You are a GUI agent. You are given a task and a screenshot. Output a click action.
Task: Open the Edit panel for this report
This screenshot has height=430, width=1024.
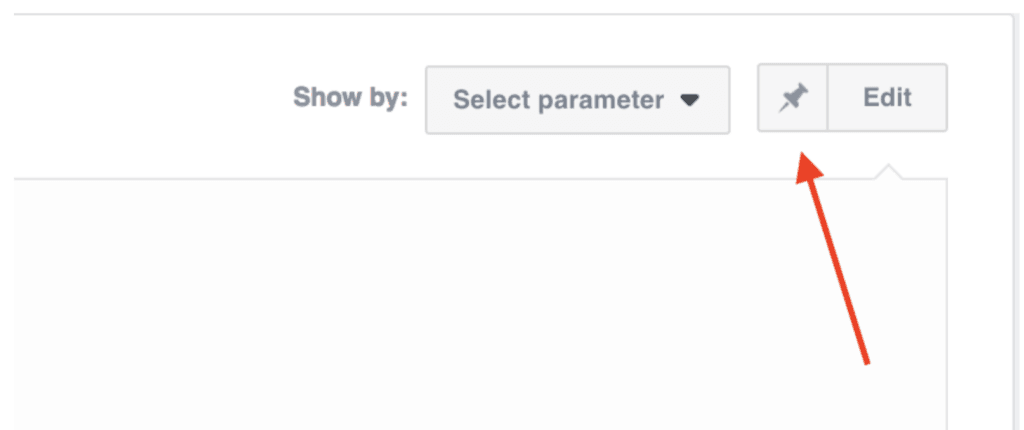click(x=887, y=97)
